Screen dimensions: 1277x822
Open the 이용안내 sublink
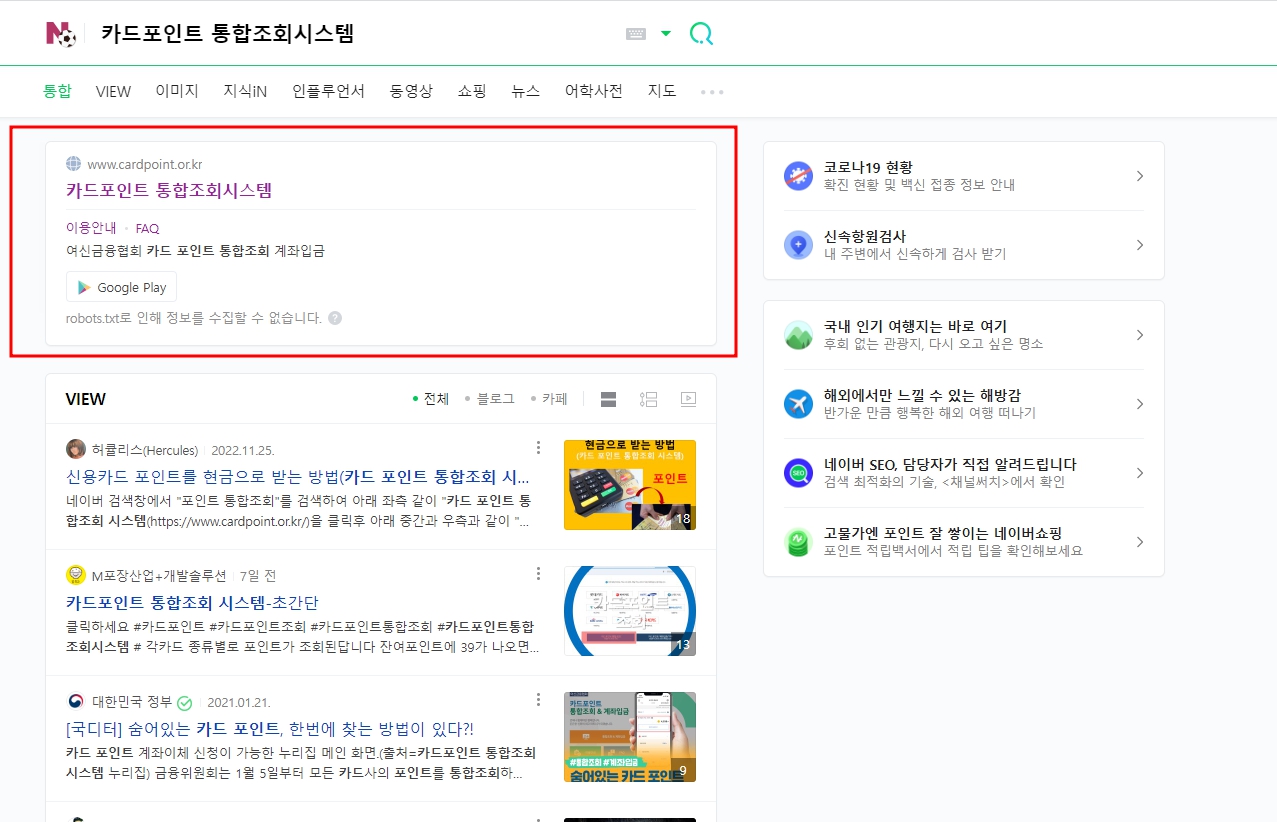click(91, 228)
